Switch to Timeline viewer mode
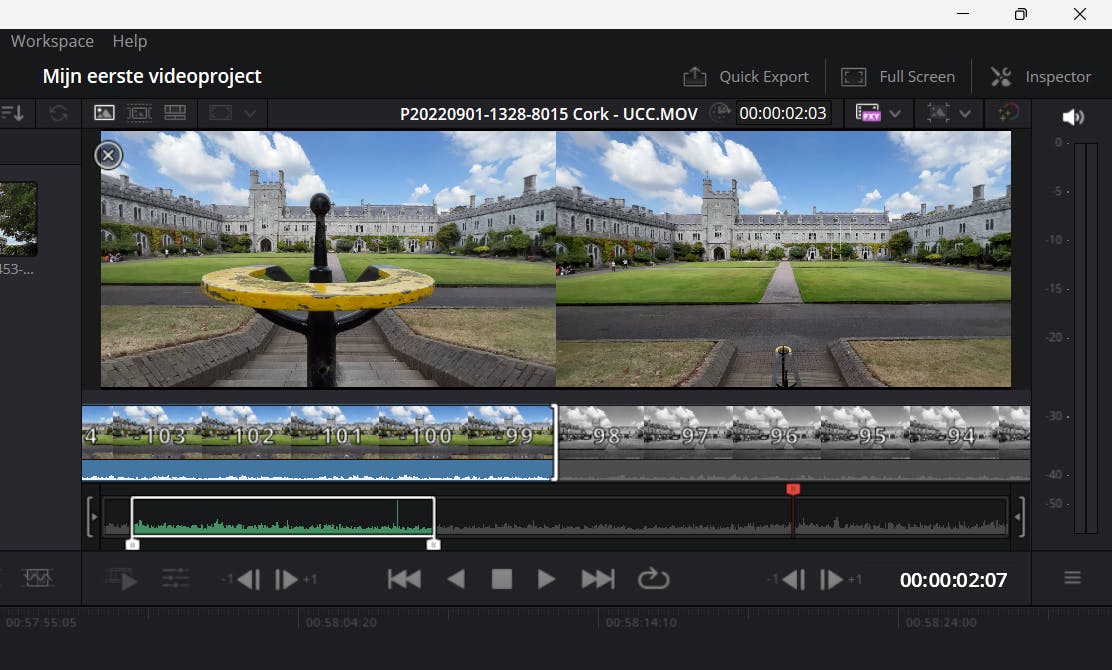Viewport: 1112px width, 670px height. point(175,113)
